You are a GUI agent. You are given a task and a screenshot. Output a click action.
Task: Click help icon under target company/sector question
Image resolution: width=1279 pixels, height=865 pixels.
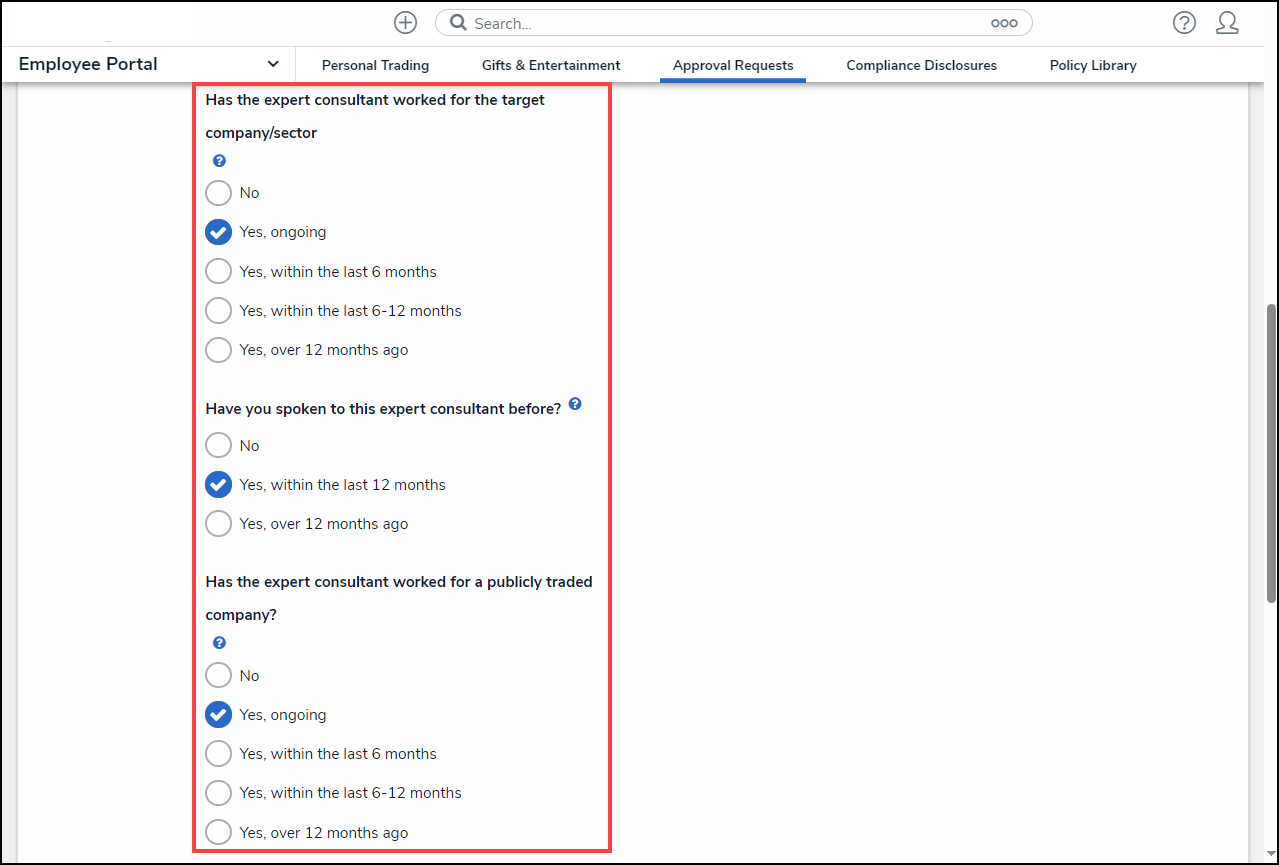pos(219,161)
